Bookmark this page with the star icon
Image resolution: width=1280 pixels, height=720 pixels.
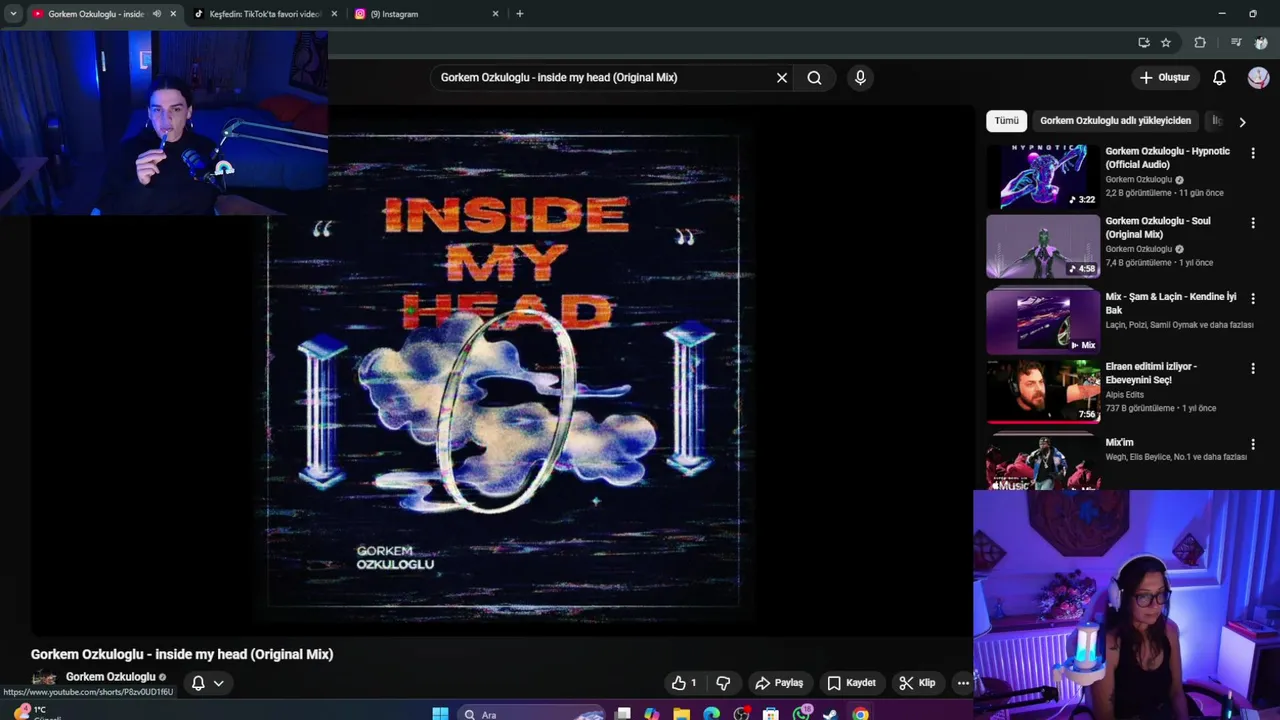point(1166,43)
